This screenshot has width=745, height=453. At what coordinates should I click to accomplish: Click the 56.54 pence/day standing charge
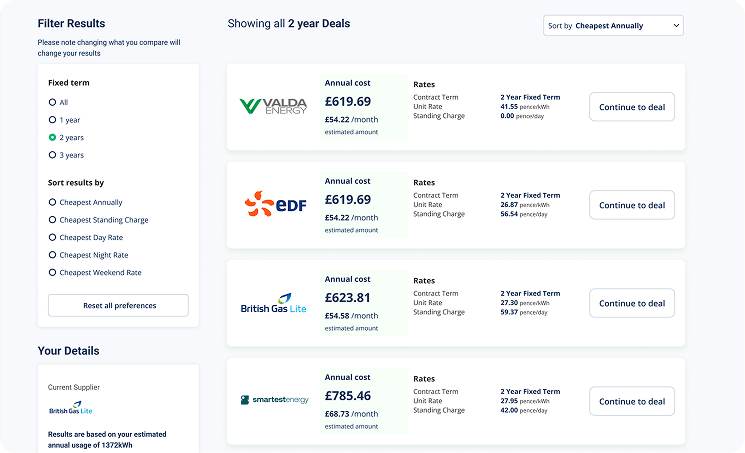(524, 214)
